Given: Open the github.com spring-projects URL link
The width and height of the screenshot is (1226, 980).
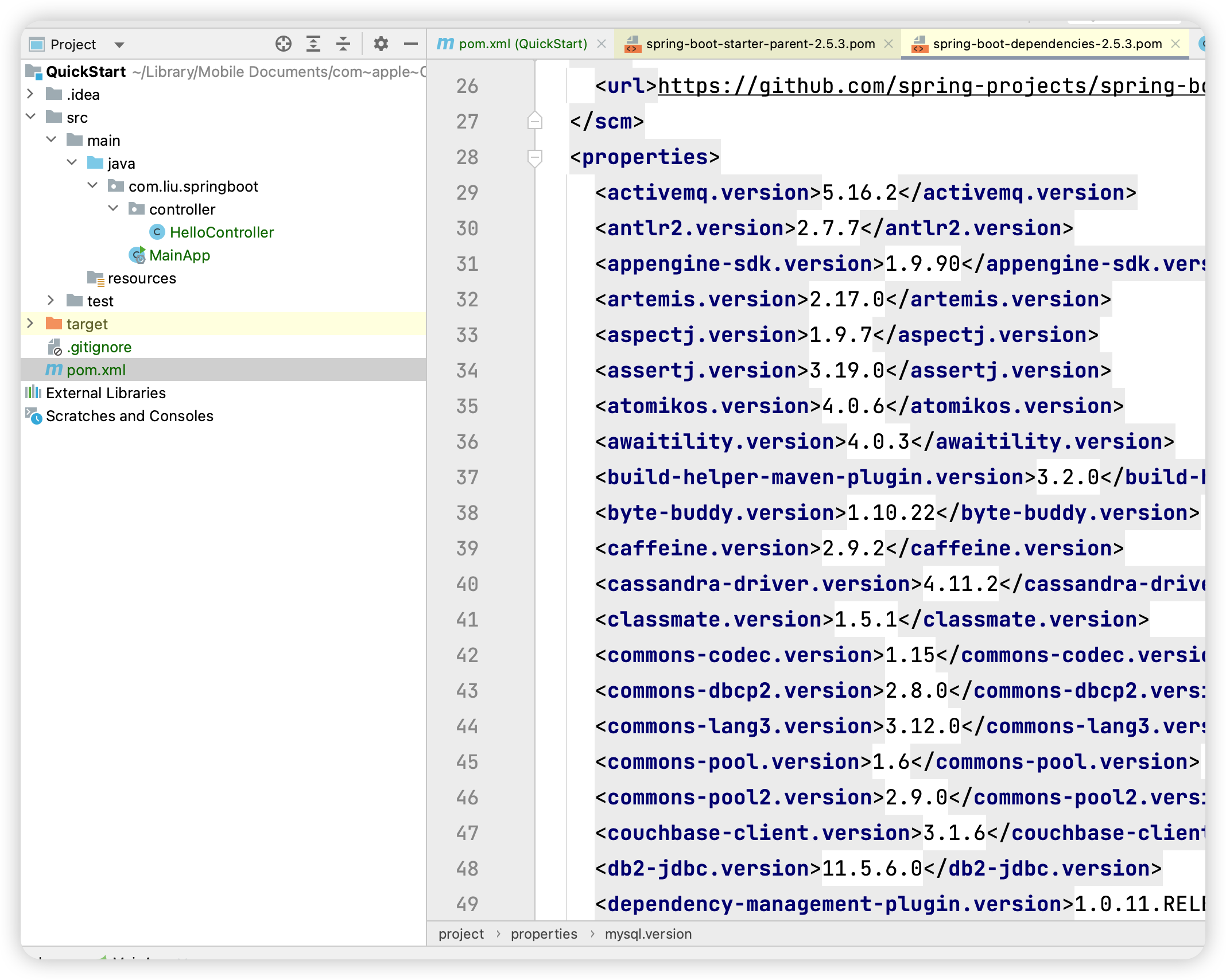Looking at the screenshot, I should click(931, 86).
